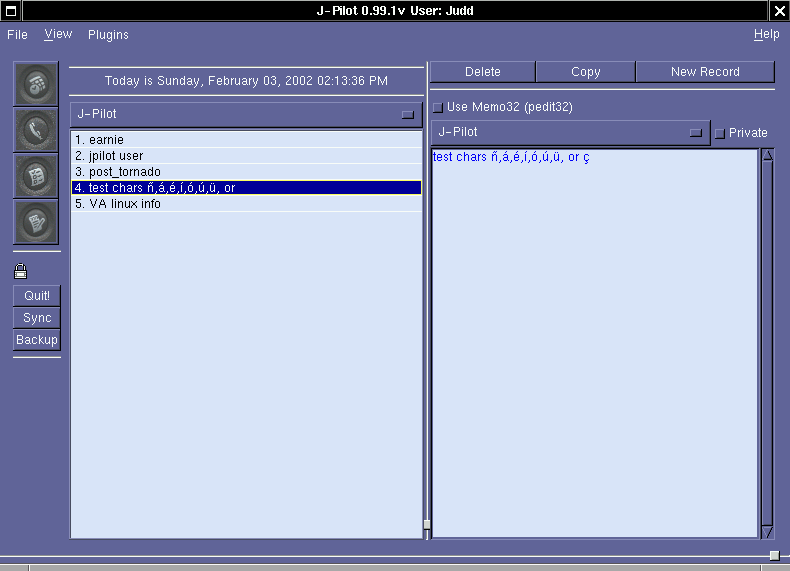
Task: Select memo '5. VA linux info'
Action: pyautogui.click(x=246, y=204)
